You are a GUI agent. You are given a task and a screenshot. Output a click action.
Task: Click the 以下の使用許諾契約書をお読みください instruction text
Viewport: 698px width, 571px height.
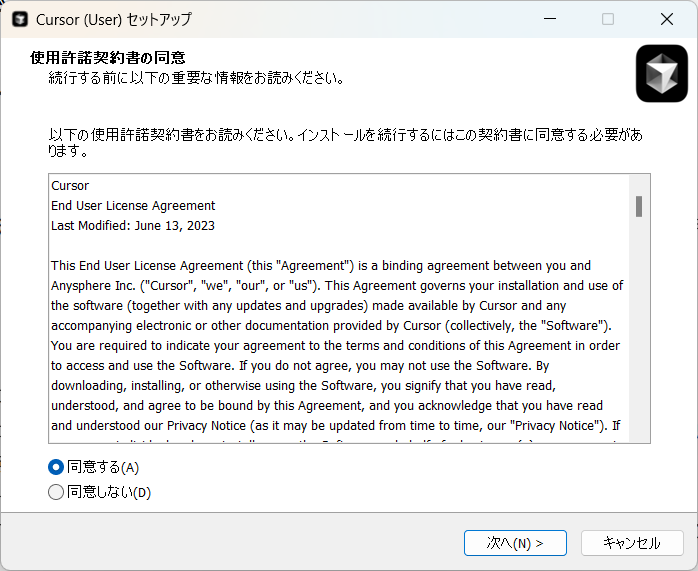point(345,142)
